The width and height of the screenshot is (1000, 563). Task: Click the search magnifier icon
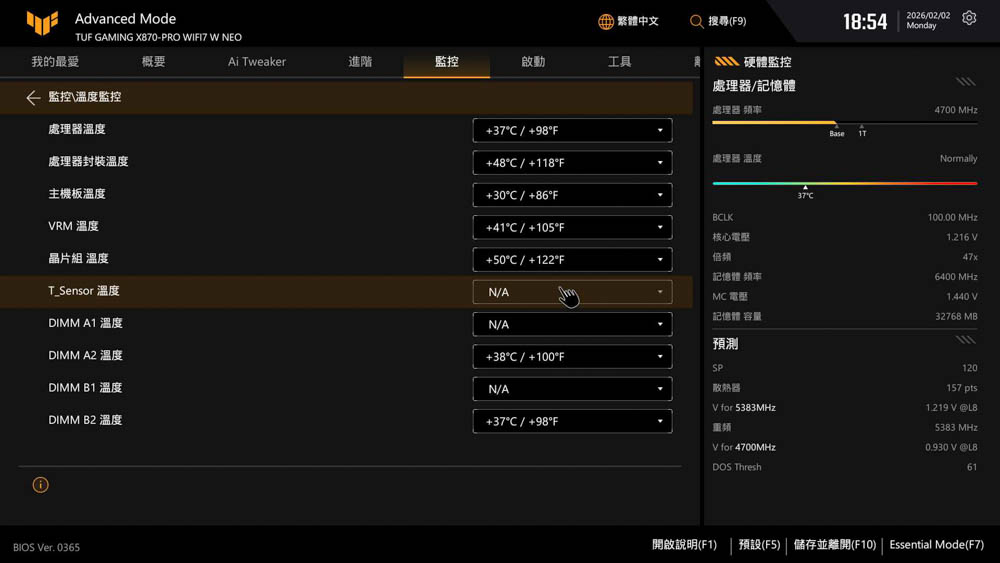coord(697,21)
